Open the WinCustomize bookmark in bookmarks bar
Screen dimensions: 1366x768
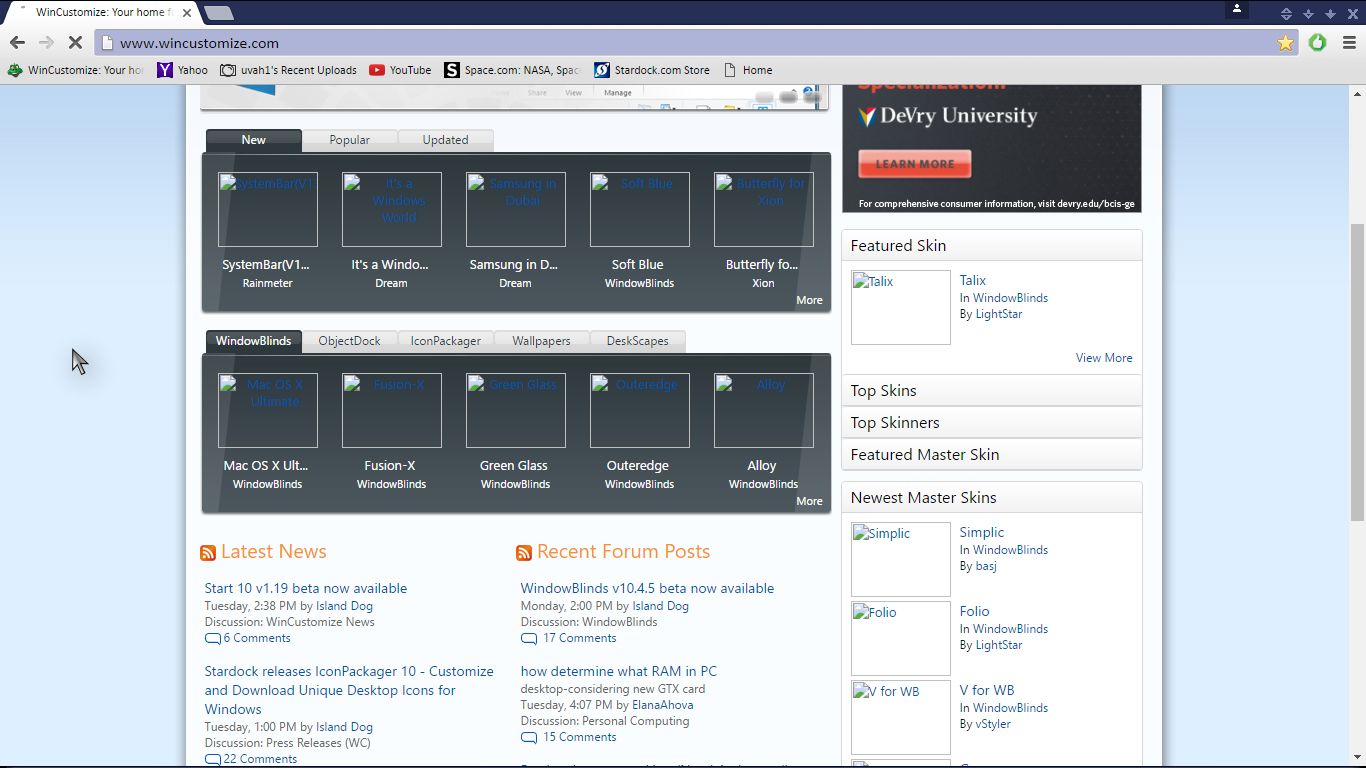[x=76, y=70]
